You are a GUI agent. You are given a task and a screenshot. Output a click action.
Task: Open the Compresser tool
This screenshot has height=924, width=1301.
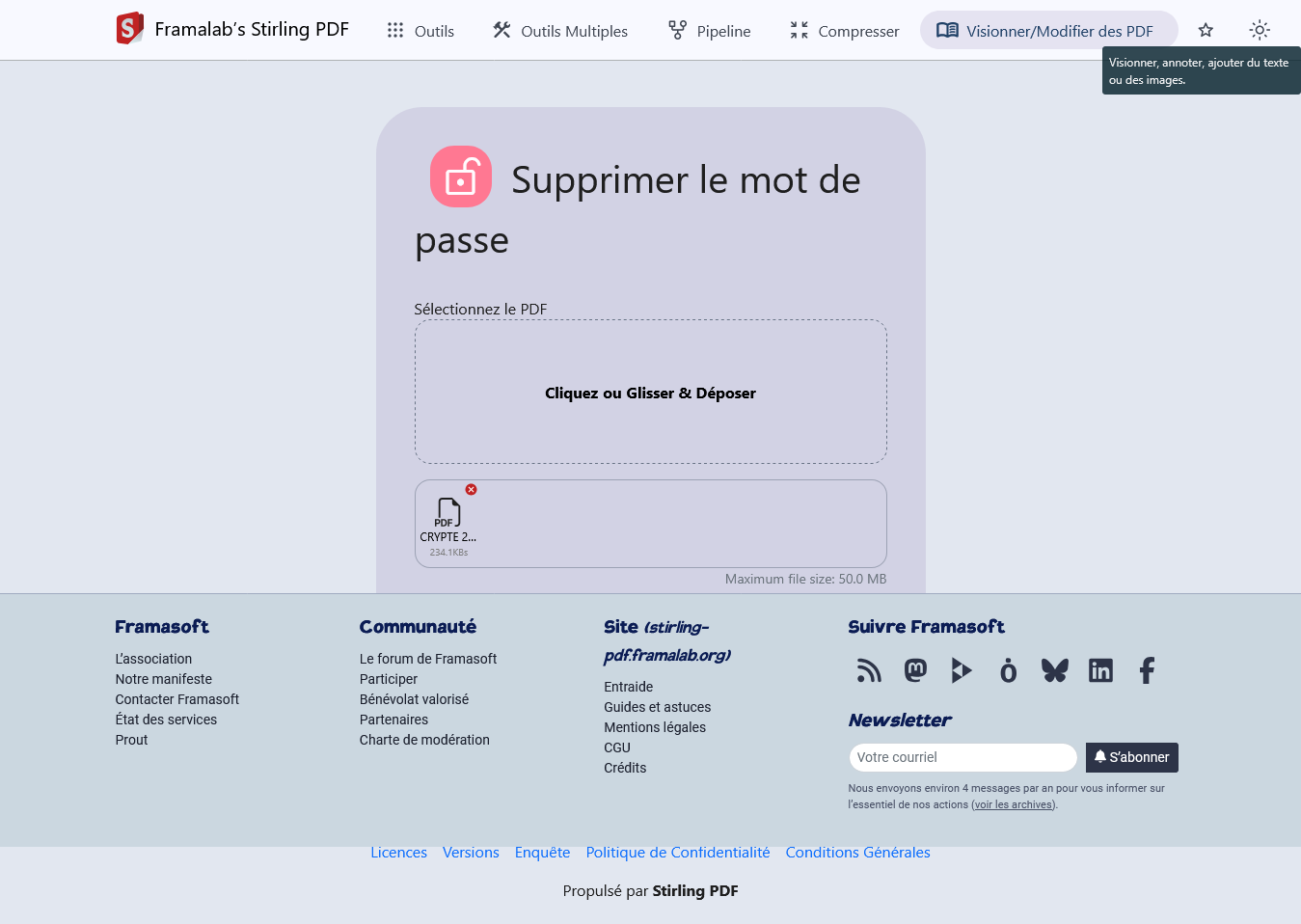click(845, 31)
